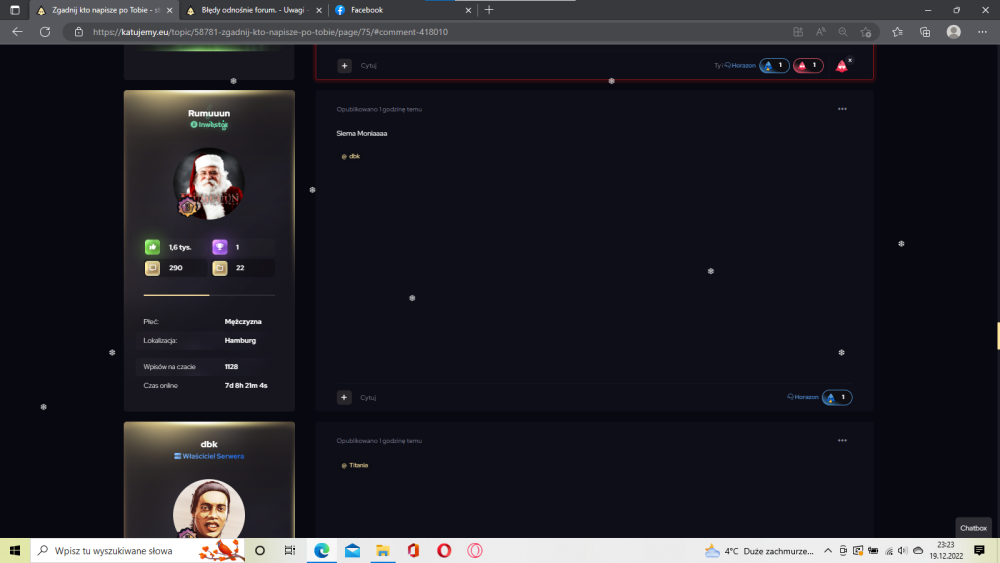
Task: Click the blue reaction counter on Rumuuun's post
Action: pos(837,397)
